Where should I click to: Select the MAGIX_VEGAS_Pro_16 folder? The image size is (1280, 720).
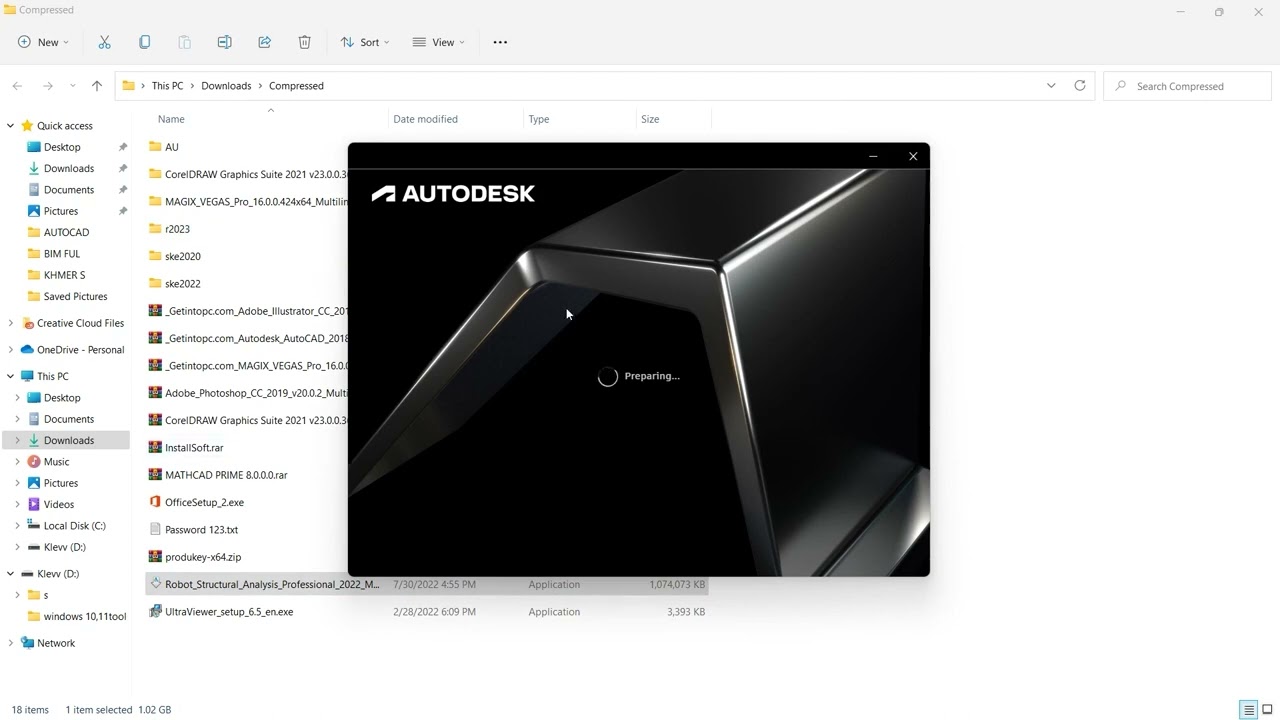256,201
